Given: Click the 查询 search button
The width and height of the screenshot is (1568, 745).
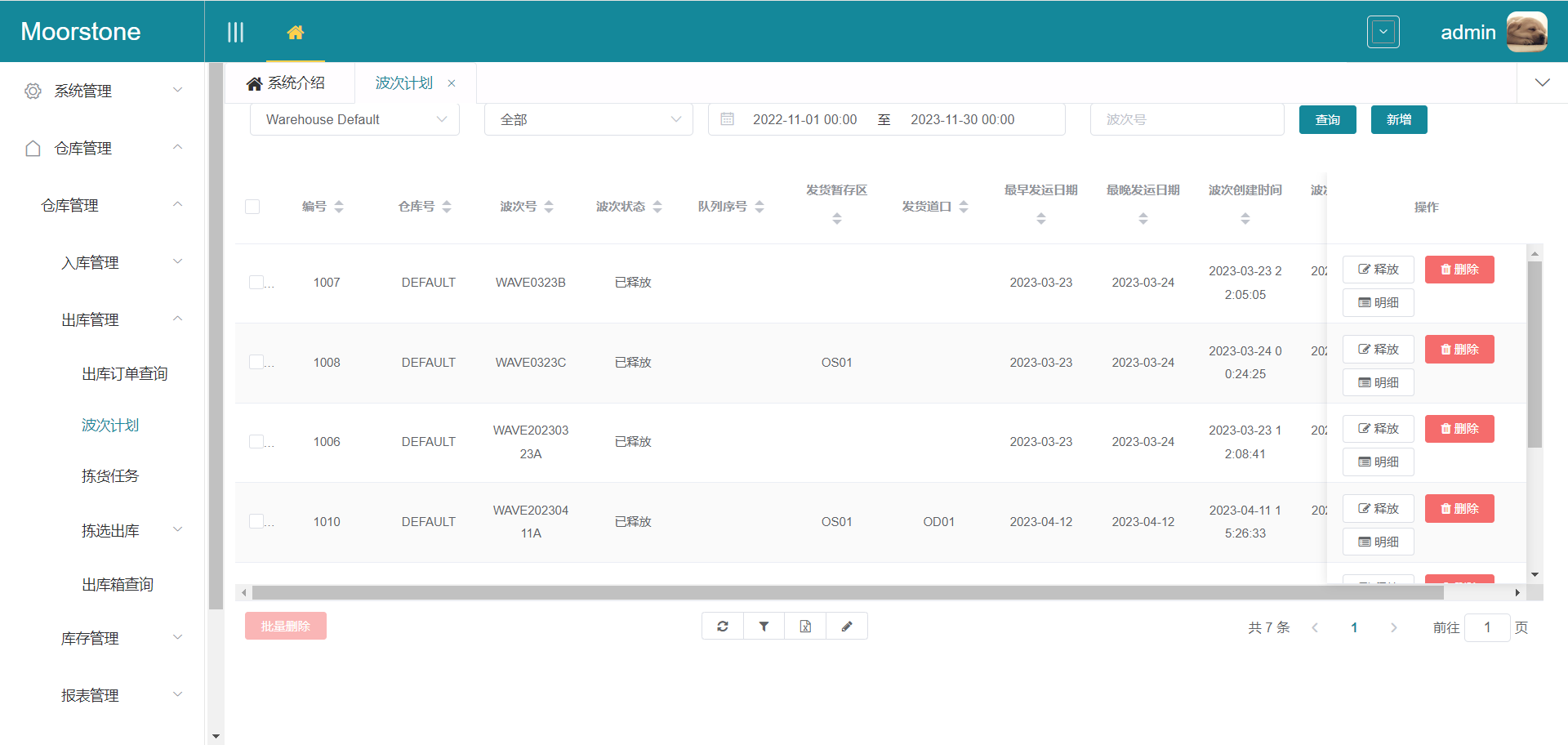Looking at the screenshot, I should click(x=1327, y=119).
